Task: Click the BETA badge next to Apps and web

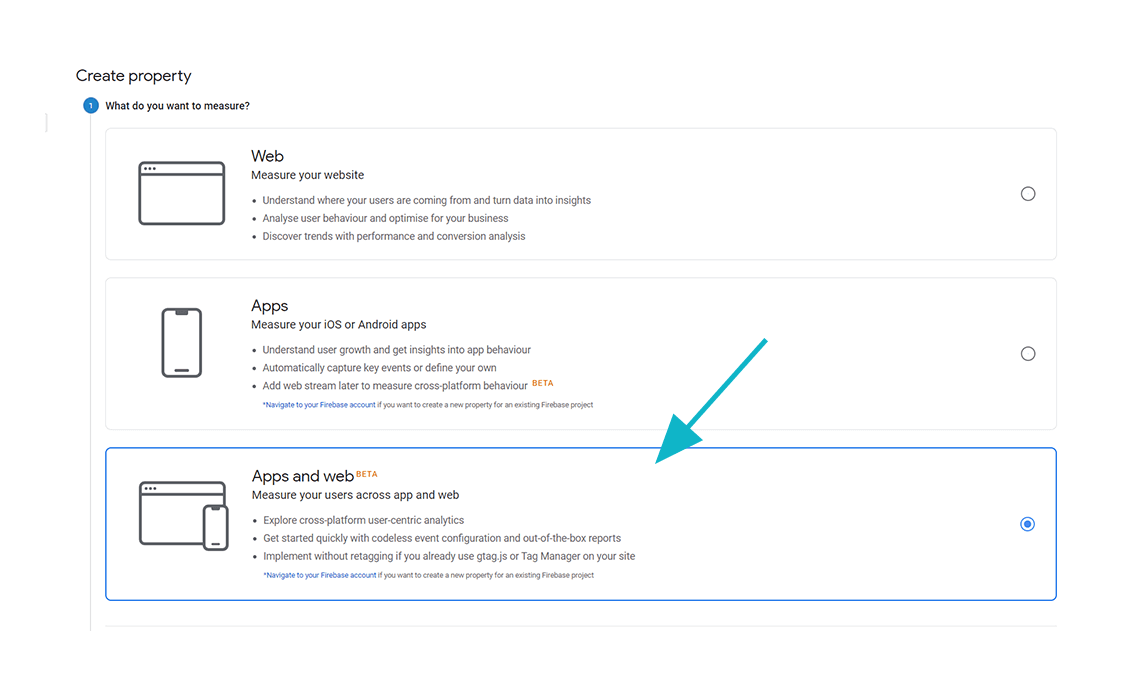Action: [367, 474]
